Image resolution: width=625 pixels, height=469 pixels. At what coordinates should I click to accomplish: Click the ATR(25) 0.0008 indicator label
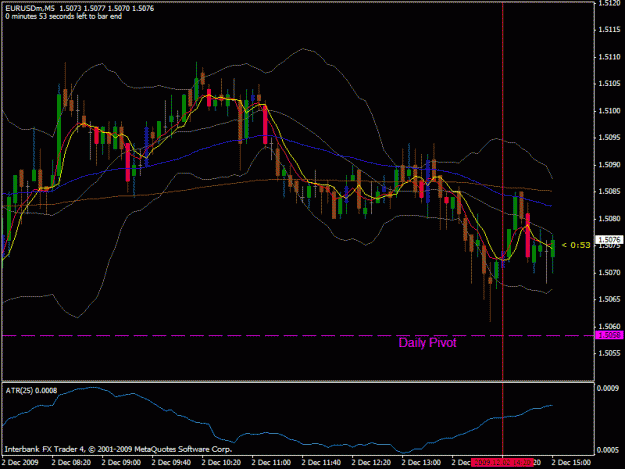(x=31, y=391)
